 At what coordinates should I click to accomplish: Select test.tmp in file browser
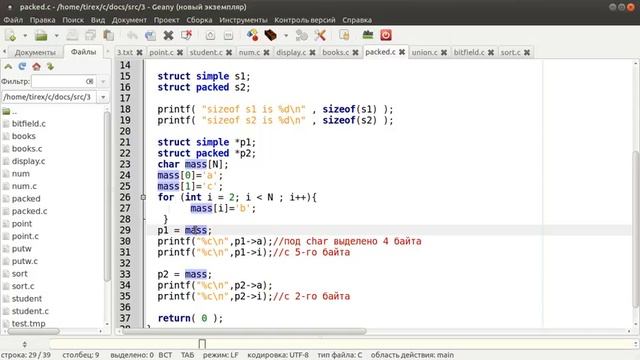(29, 324)
